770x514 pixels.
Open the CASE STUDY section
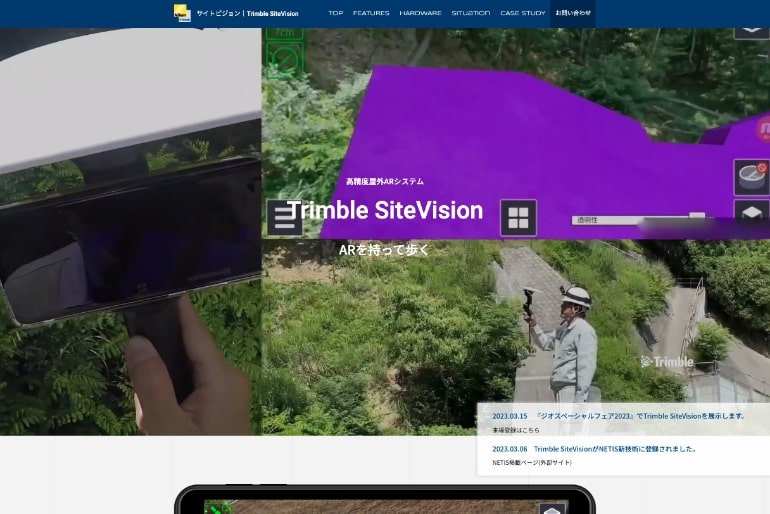523,13
